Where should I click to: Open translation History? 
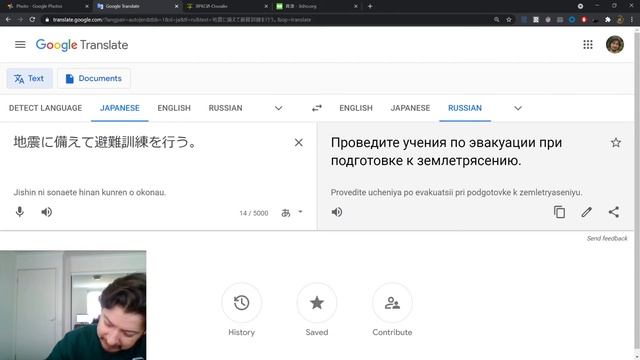coord(241,303)
